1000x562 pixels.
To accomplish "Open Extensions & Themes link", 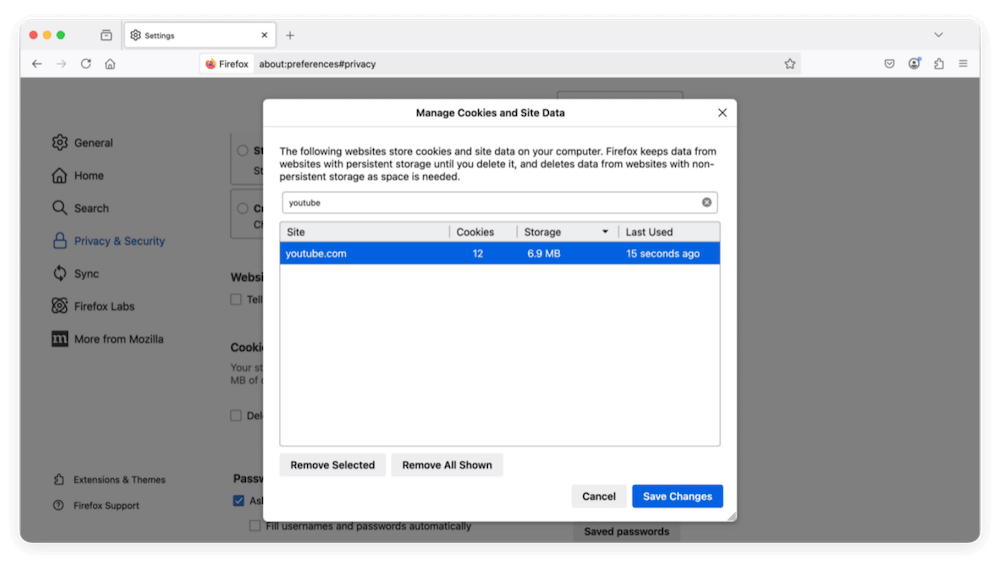I will [110, 480].
